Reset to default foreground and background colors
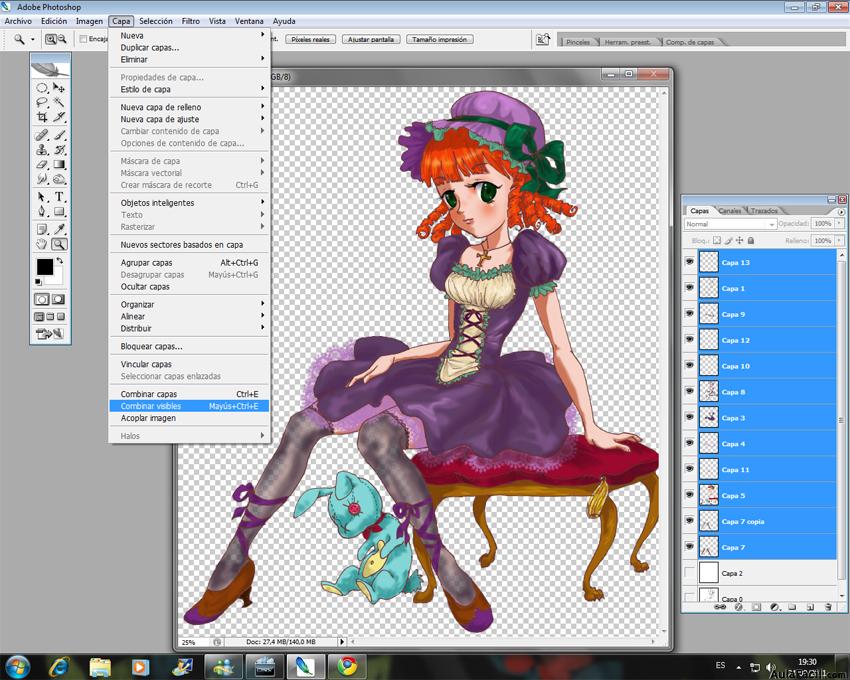The width and height of the screenshot is (850, 680). pos(38,281)
